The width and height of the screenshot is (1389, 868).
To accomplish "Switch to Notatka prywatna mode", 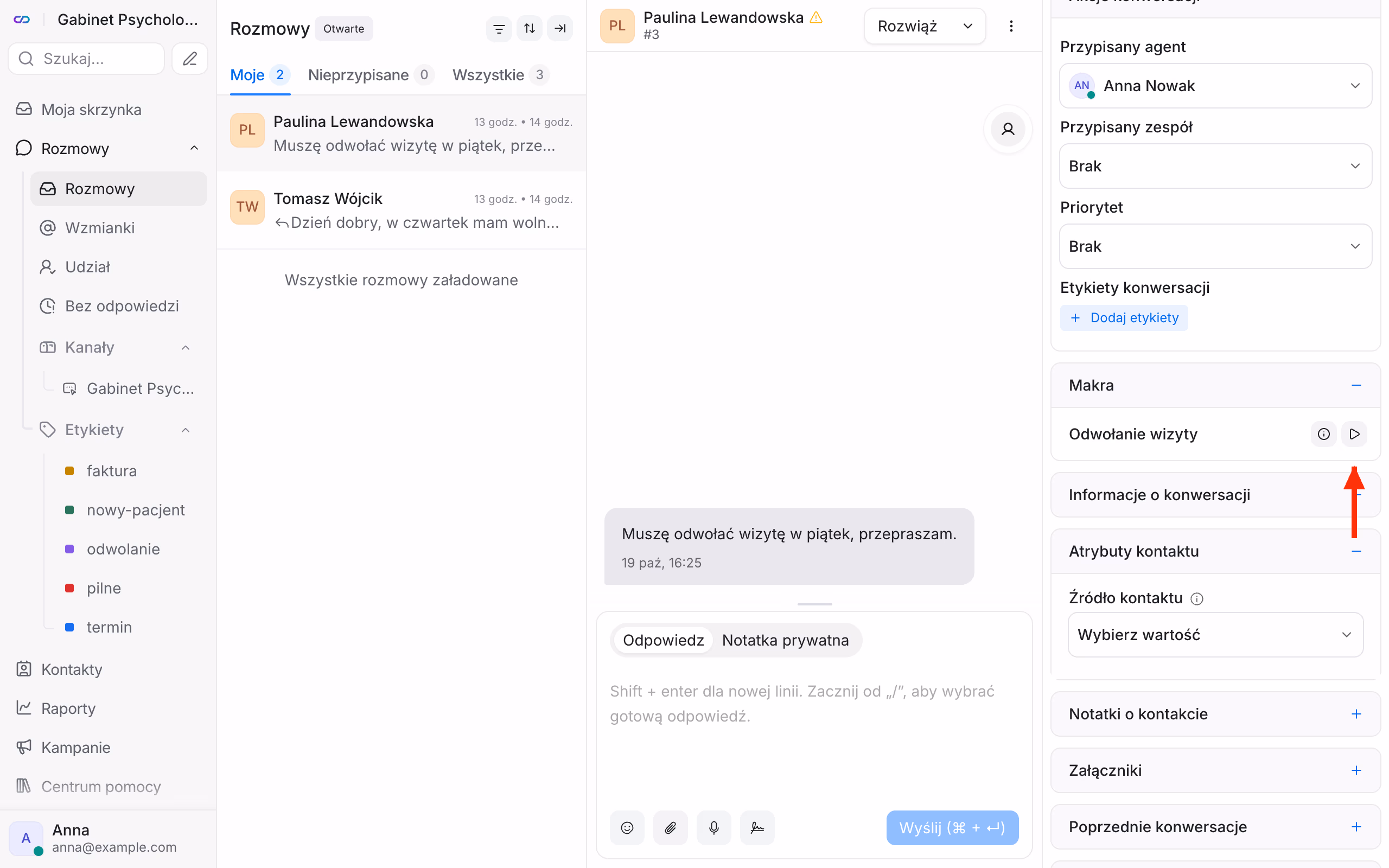I will pos(785,640).
